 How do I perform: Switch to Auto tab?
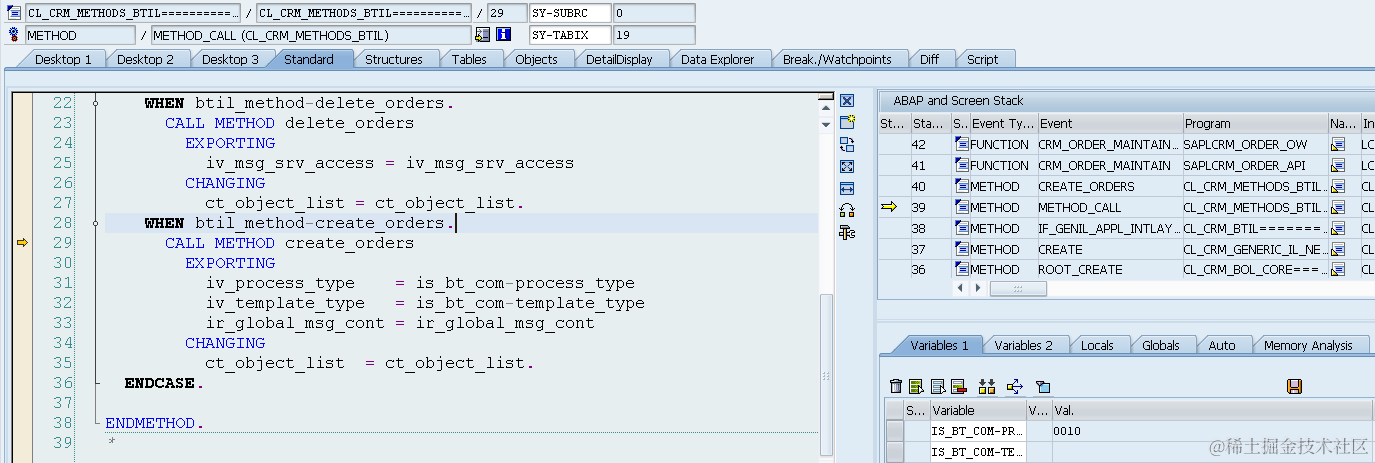[1222, 345]
